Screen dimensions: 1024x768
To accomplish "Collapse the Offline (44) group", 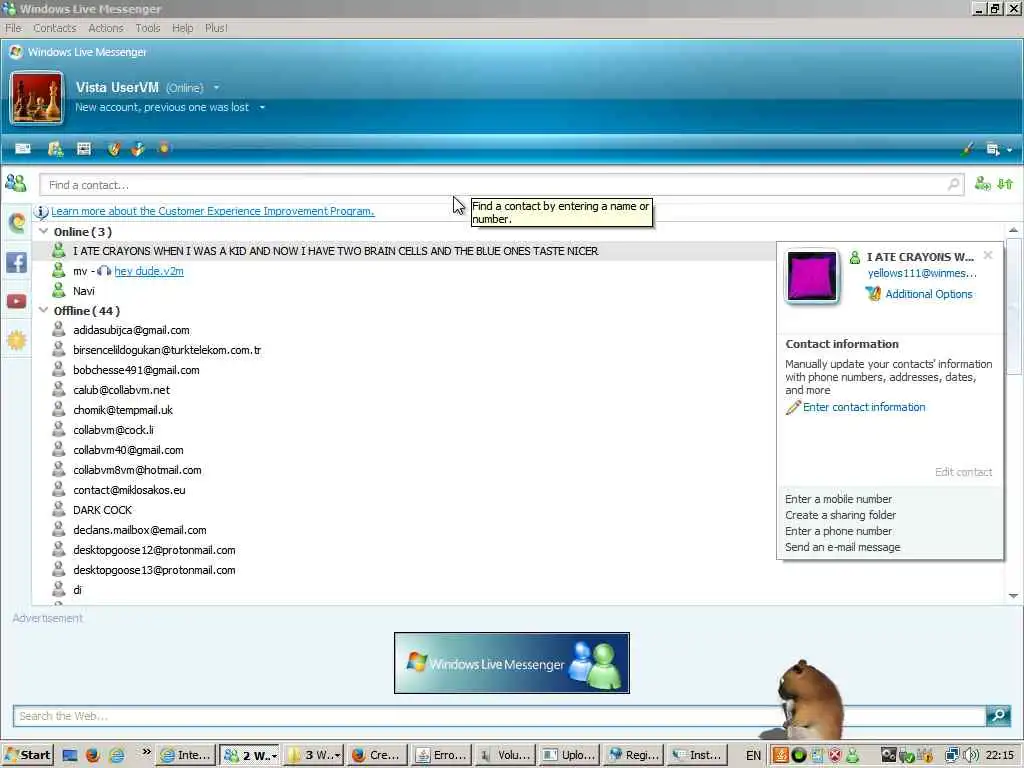I will tap(44, 310).
